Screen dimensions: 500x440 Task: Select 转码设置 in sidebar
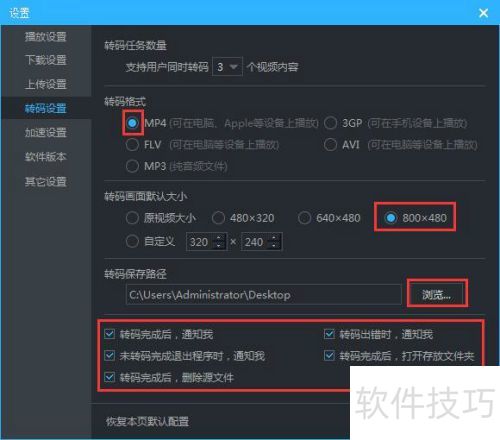click(x=46, y=108)
